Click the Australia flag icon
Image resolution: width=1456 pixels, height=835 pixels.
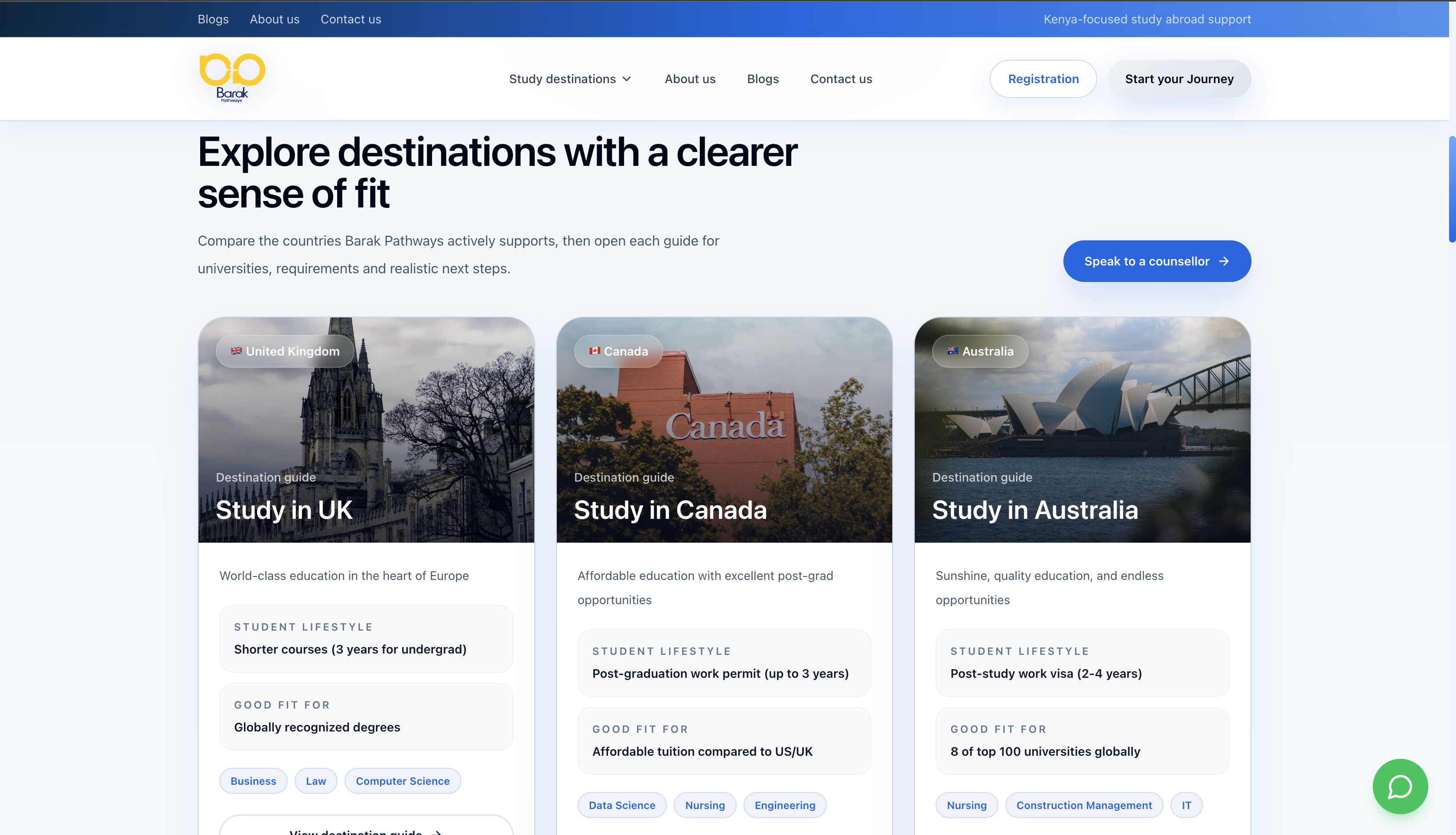point(952,351)
